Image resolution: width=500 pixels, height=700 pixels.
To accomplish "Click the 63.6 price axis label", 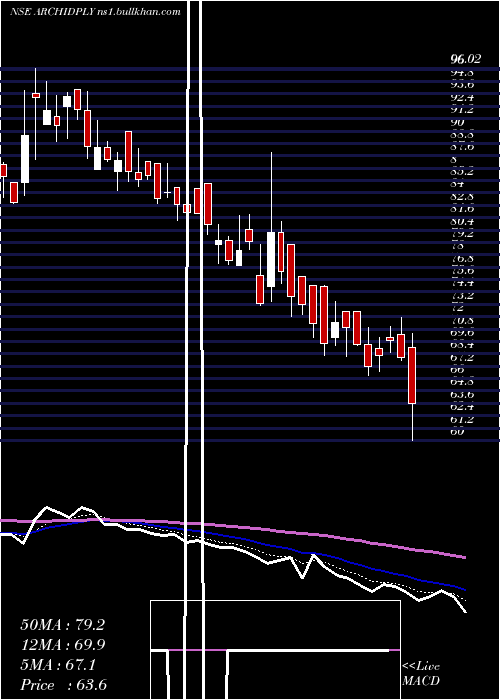I will 462,395.
